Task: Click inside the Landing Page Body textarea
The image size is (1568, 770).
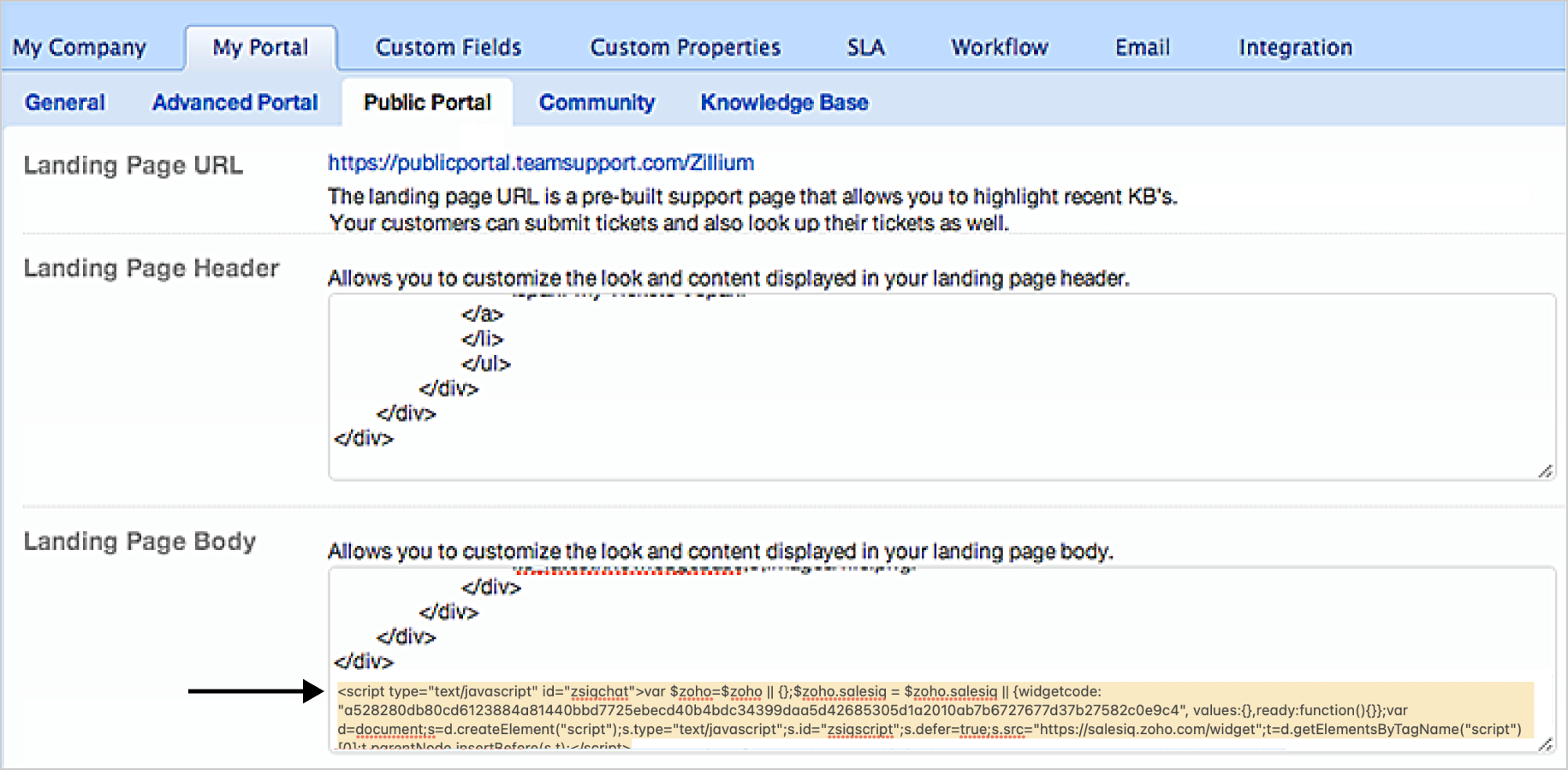Action: click(941, 660)
